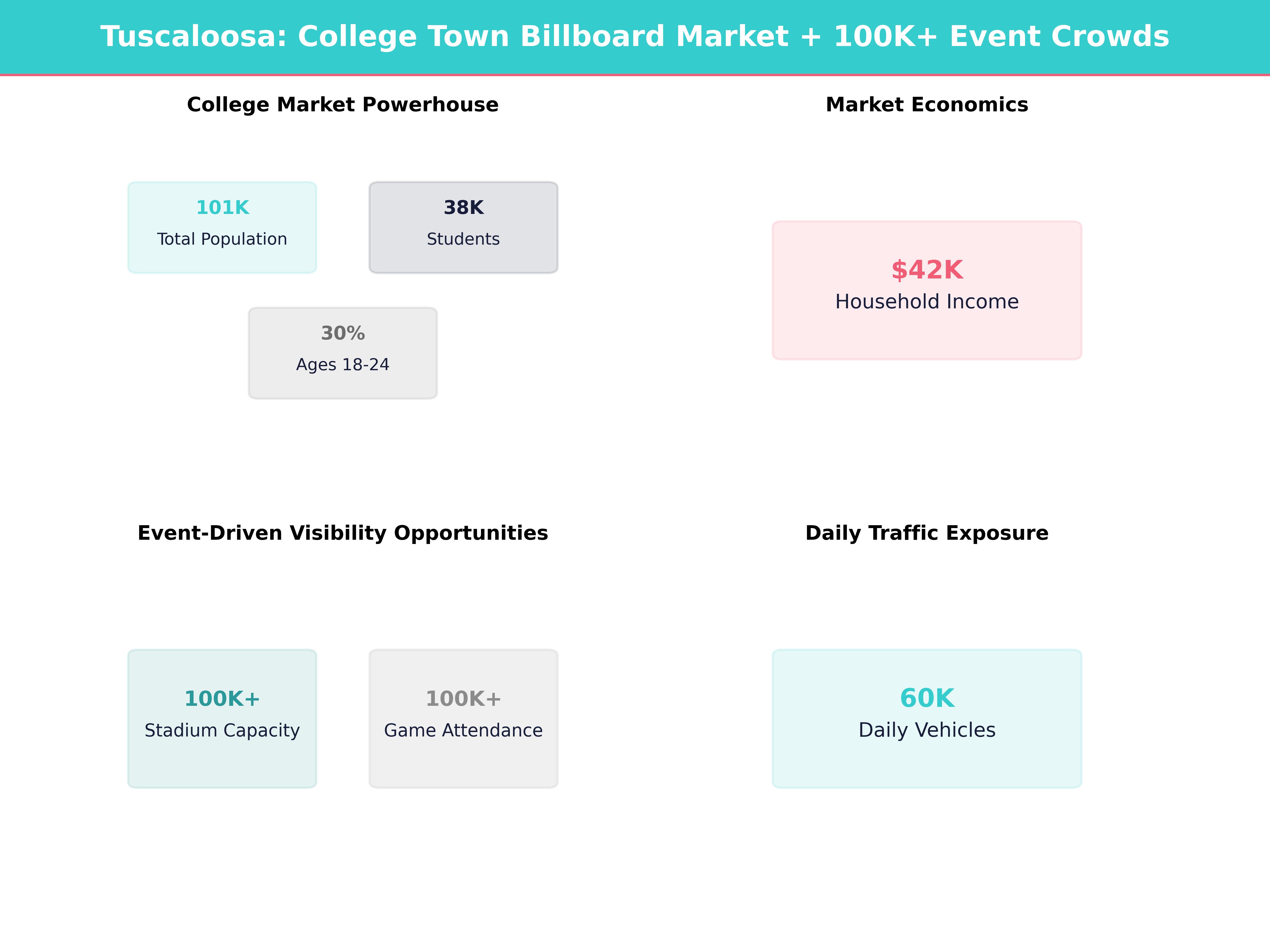Click the Game Attendance label text

tap(463, 730)
